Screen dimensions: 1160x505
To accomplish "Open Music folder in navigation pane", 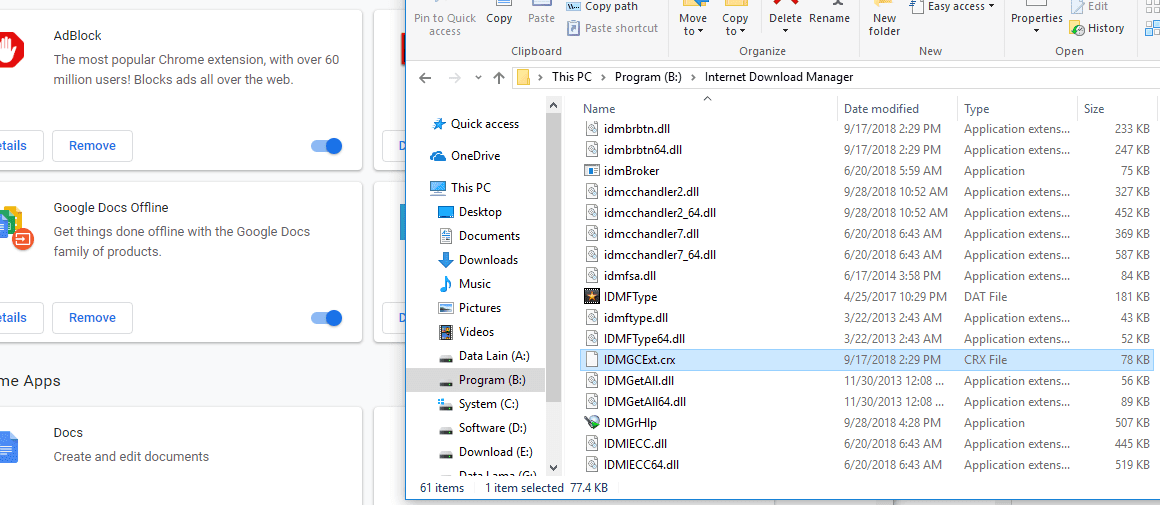I will 464,284.
